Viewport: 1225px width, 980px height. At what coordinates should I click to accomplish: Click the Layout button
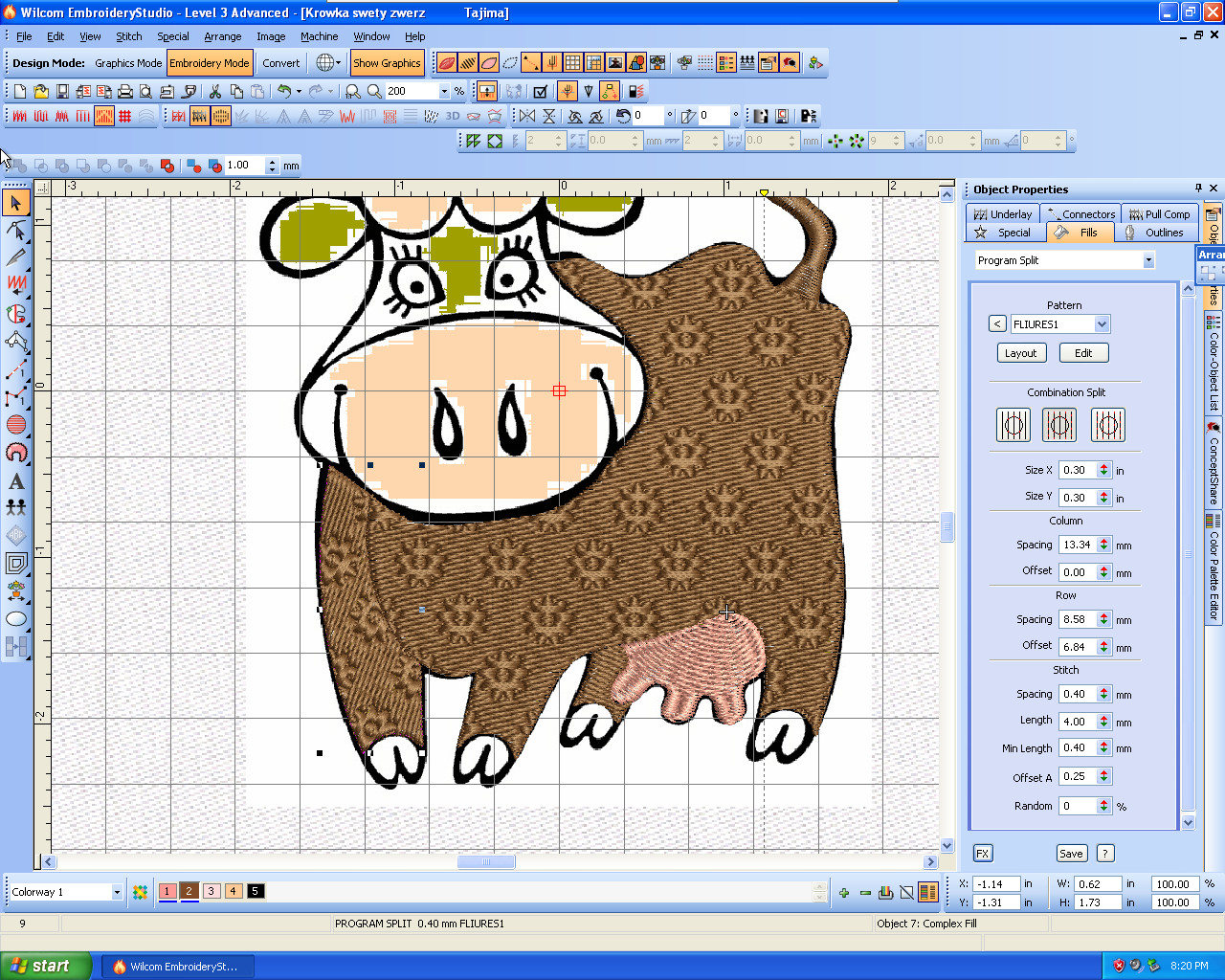1020,353
